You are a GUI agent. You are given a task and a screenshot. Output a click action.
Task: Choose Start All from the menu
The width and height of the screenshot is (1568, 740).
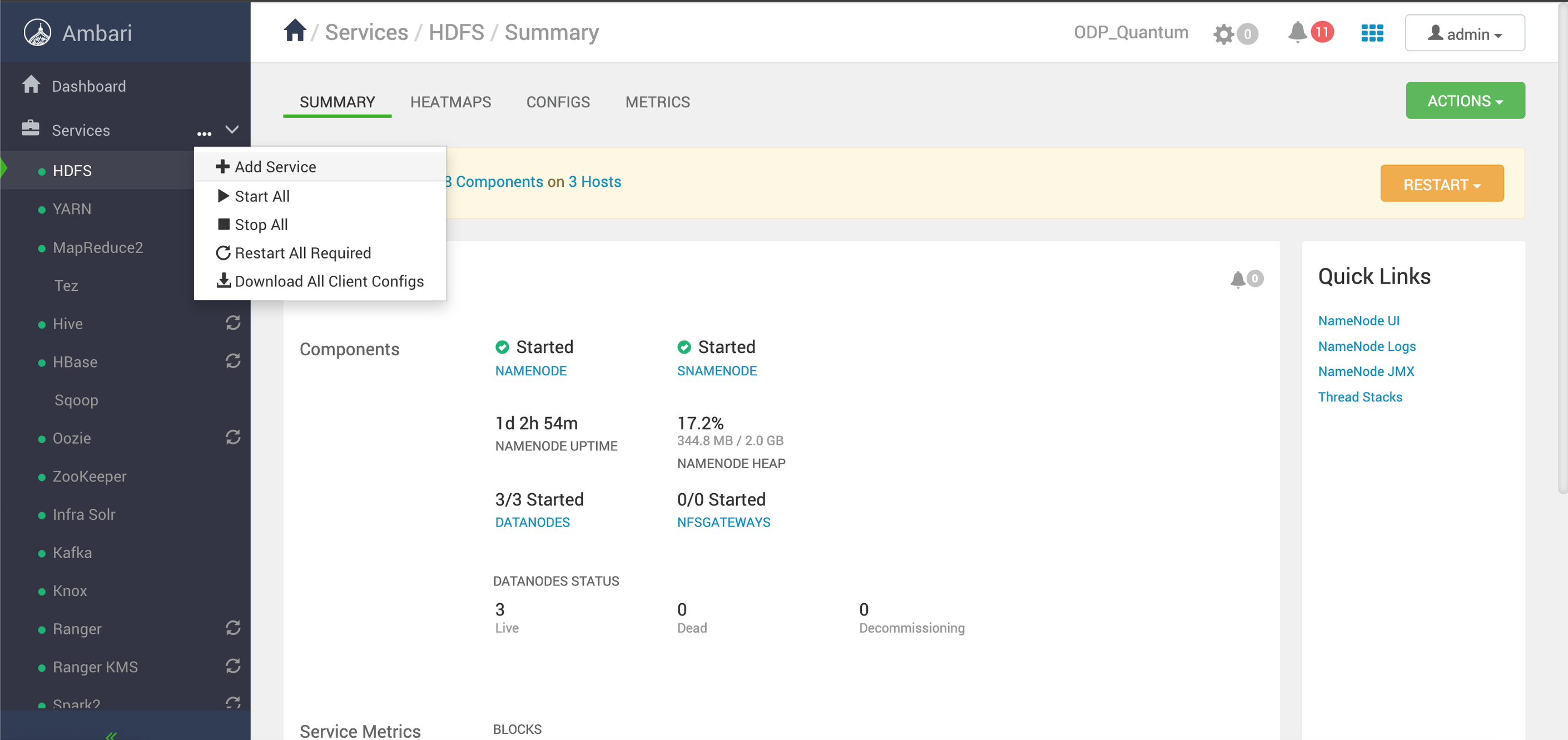click(320, 196)
